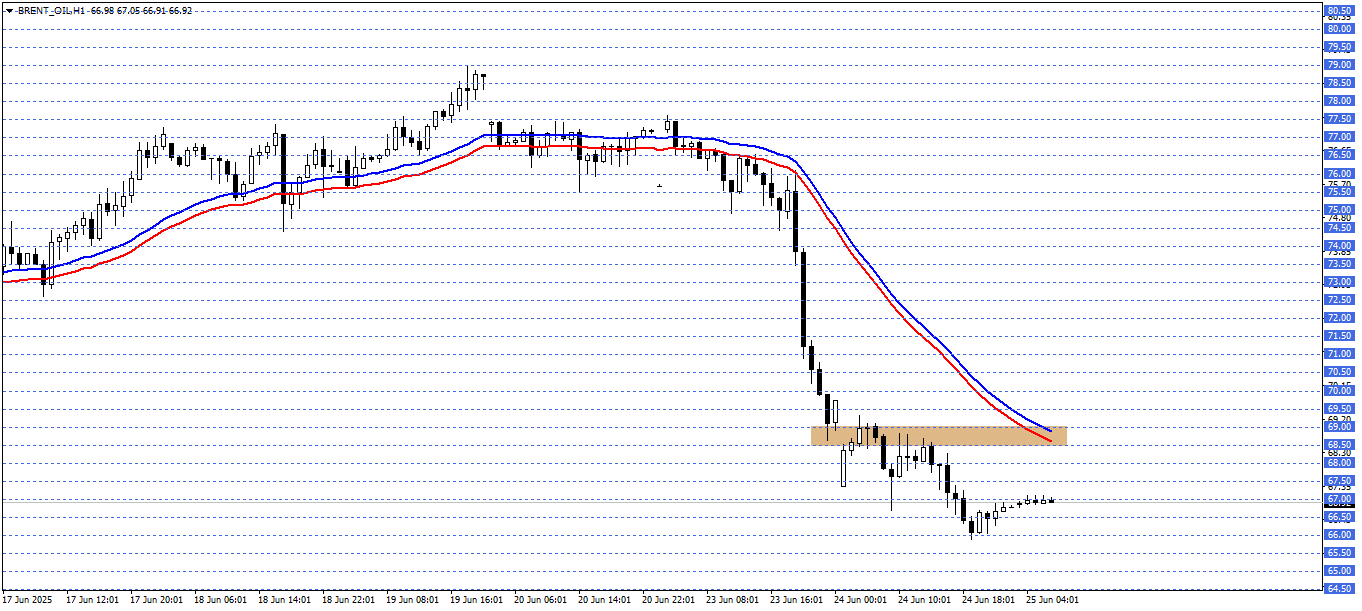Click the 75.00 price level label

coord(1338,210)
